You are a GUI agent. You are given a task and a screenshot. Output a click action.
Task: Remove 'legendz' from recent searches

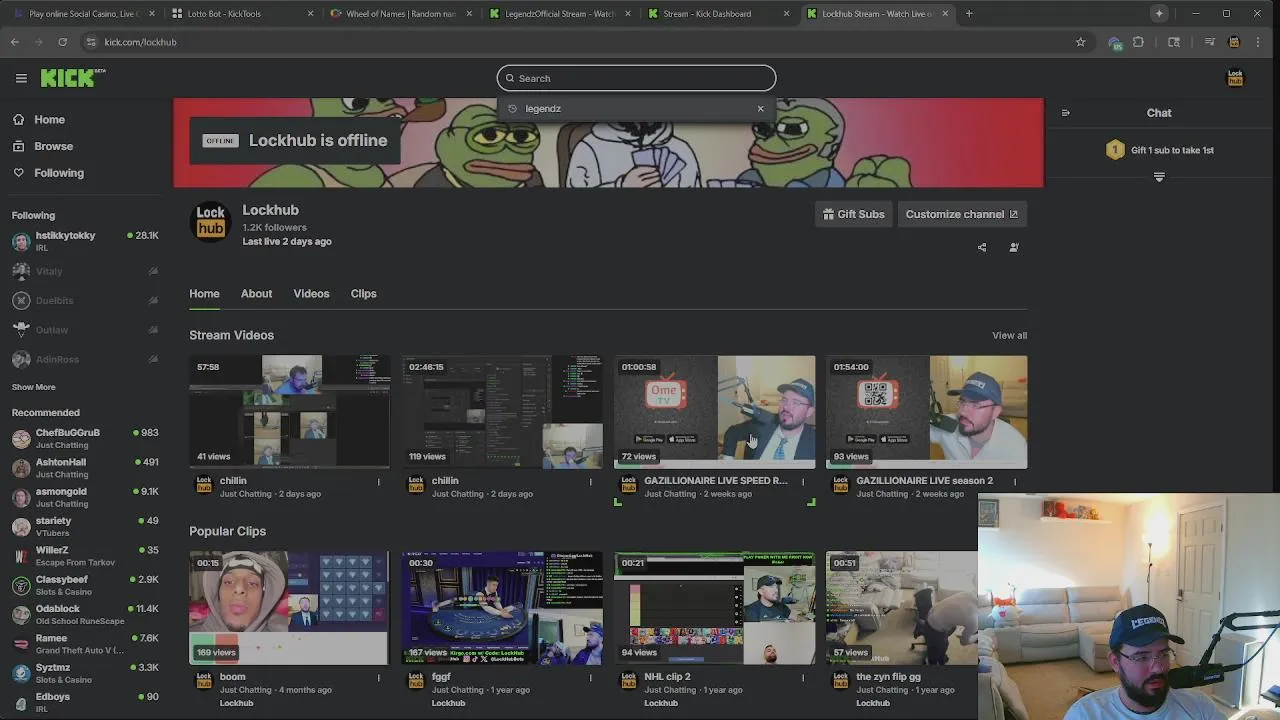(x=760, y=108)
